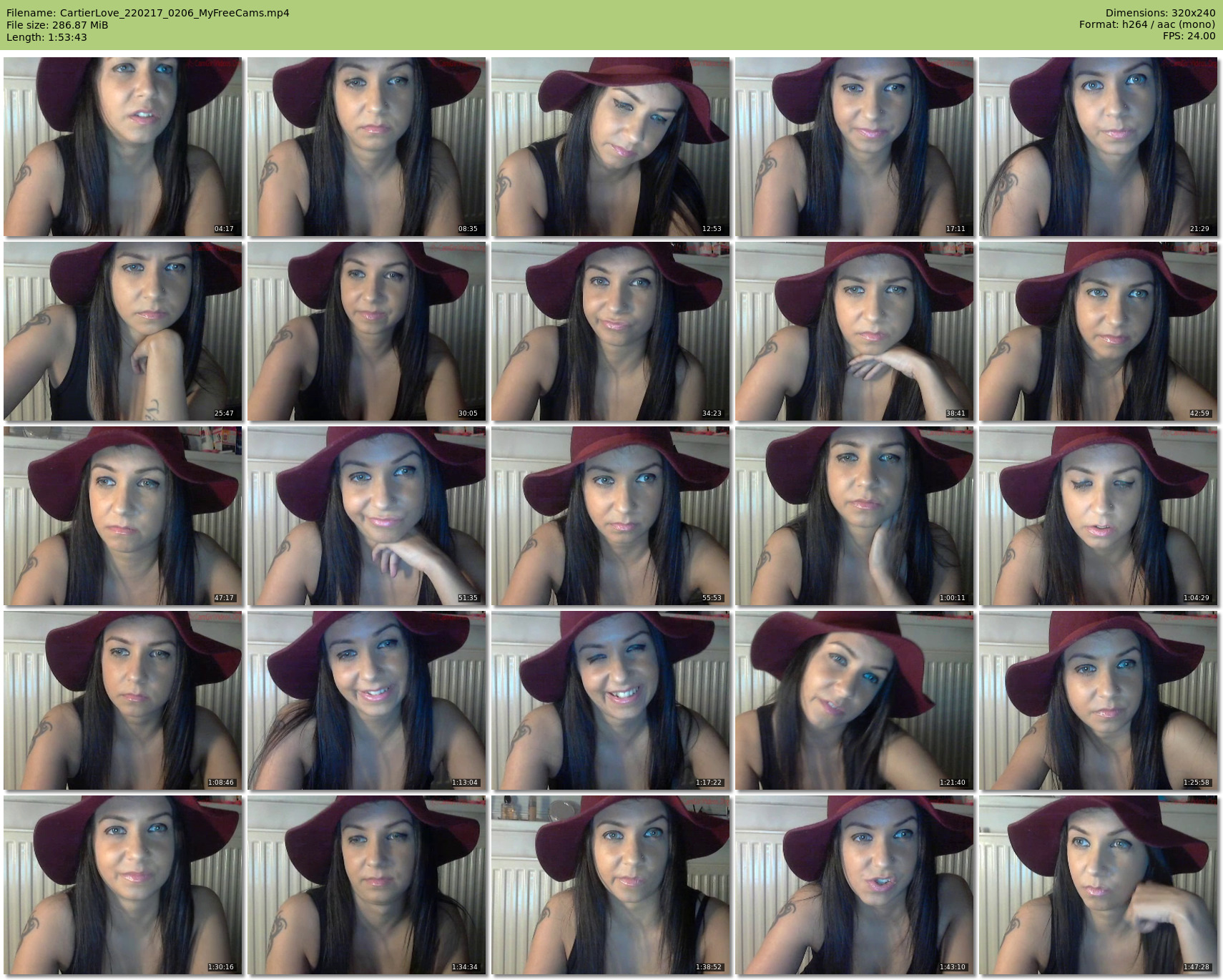Click the frame stamped 1:17:22
Viewport: 1223px width, 980px height.
[x=611, y=700]
